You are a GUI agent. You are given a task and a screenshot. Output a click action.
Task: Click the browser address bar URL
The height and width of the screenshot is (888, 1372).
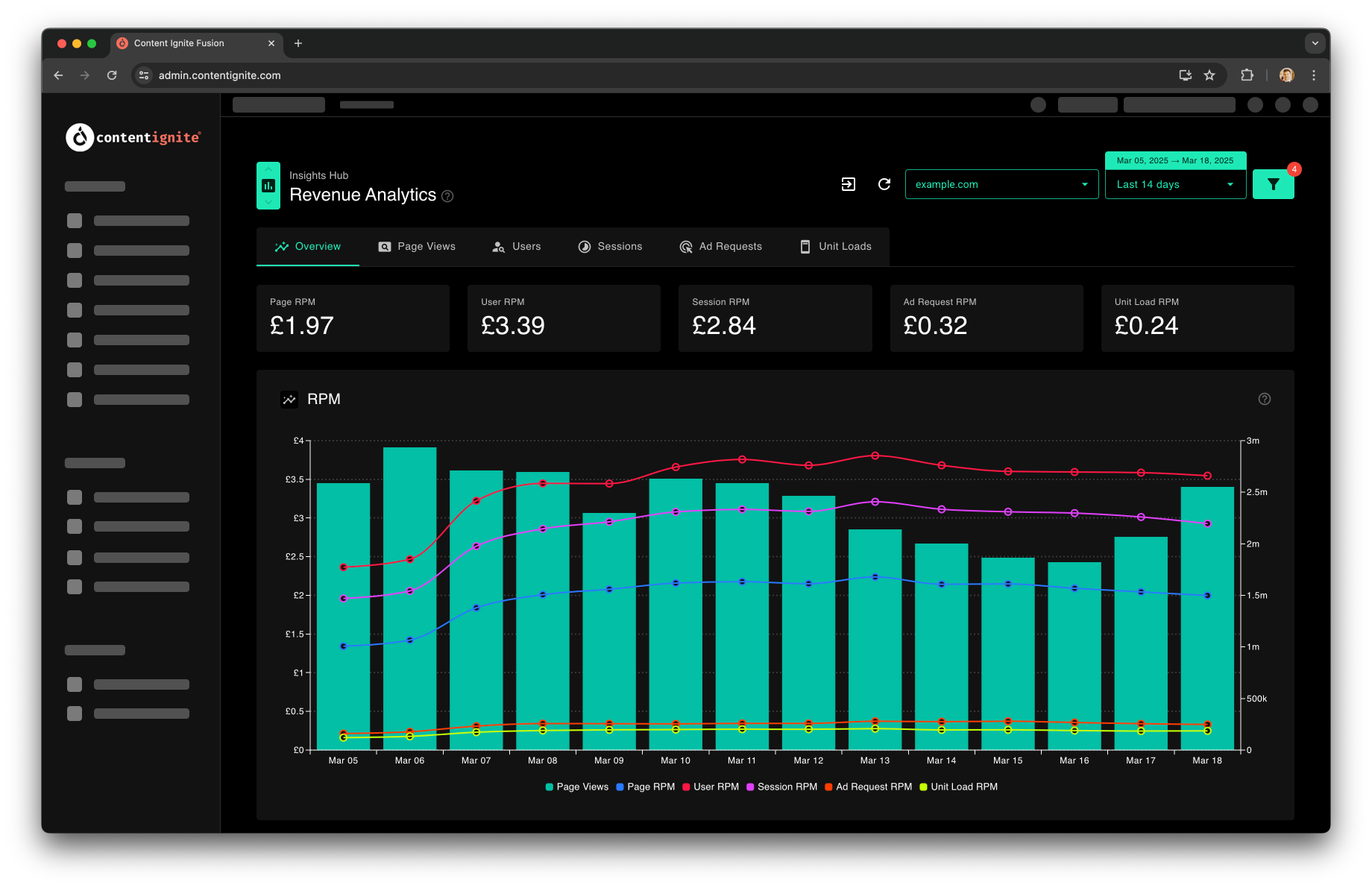click(x=219, y=75)
